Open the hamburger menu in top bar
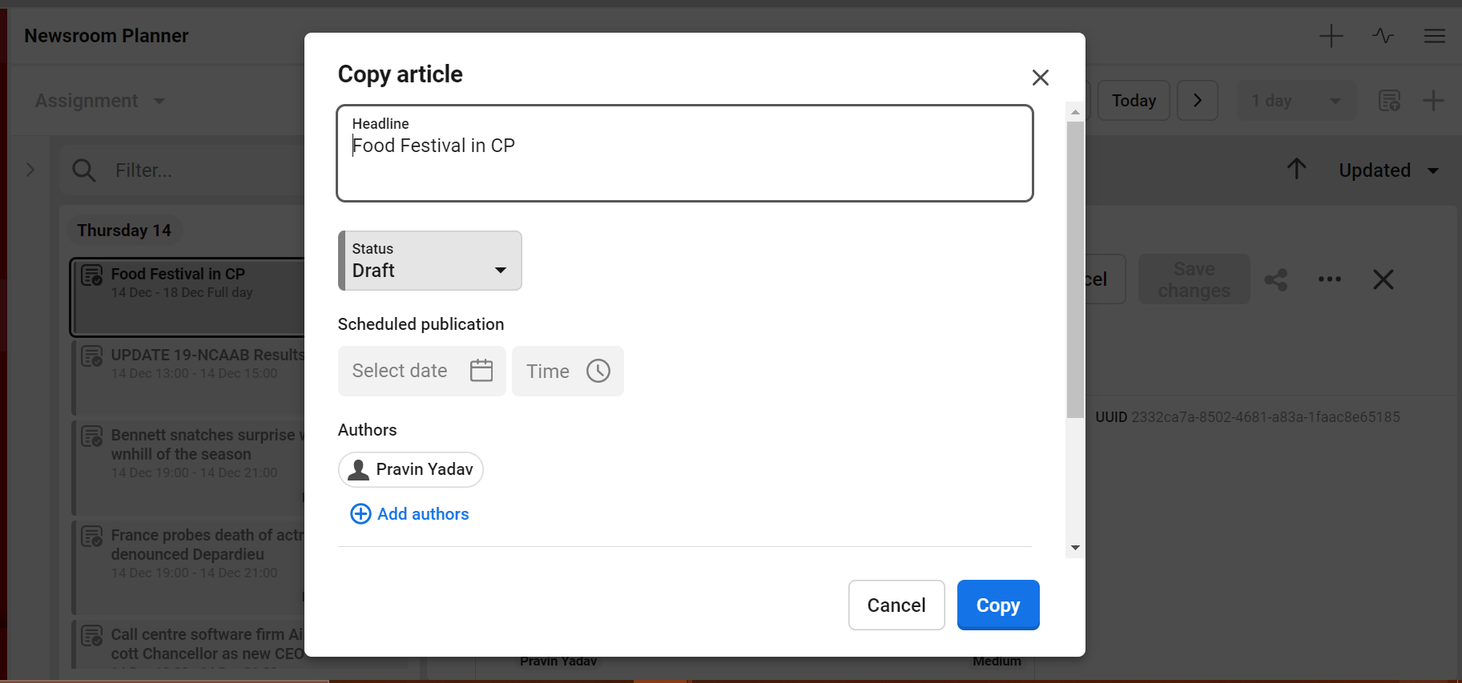The image size is (1462, 683). [1434, 36]
